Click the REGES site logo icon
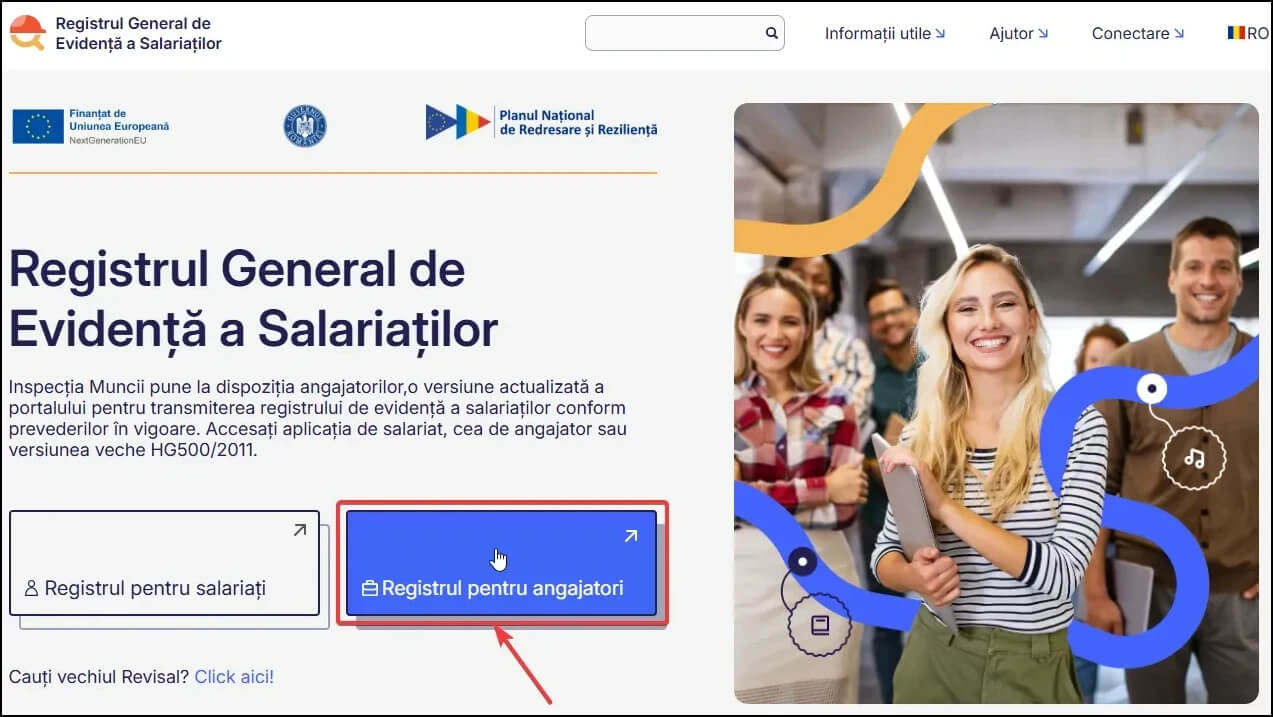The image size is (1273, 717). (27, 33)
